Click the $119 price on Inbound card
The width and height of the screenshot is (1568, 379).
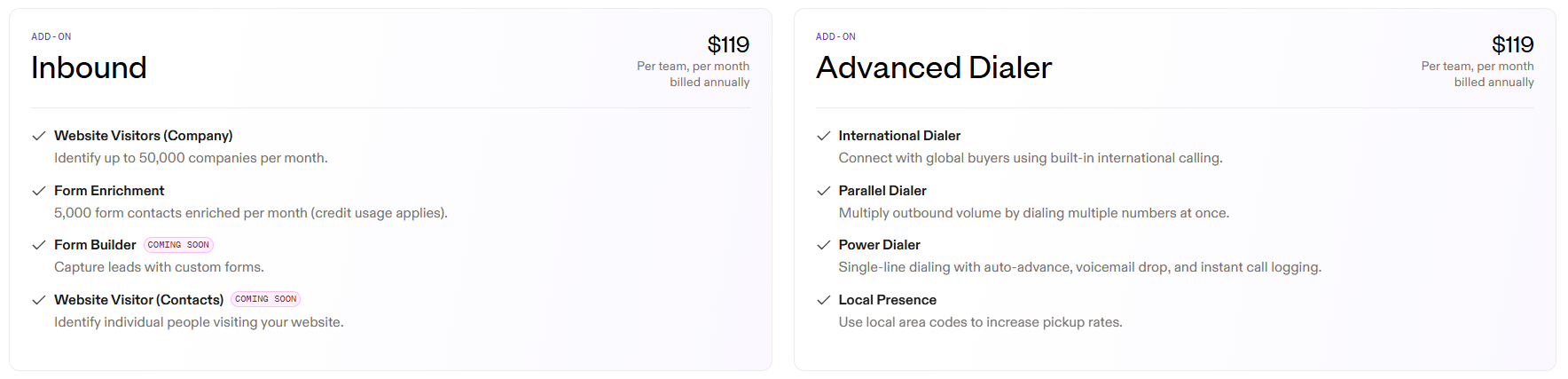point(728,44)
